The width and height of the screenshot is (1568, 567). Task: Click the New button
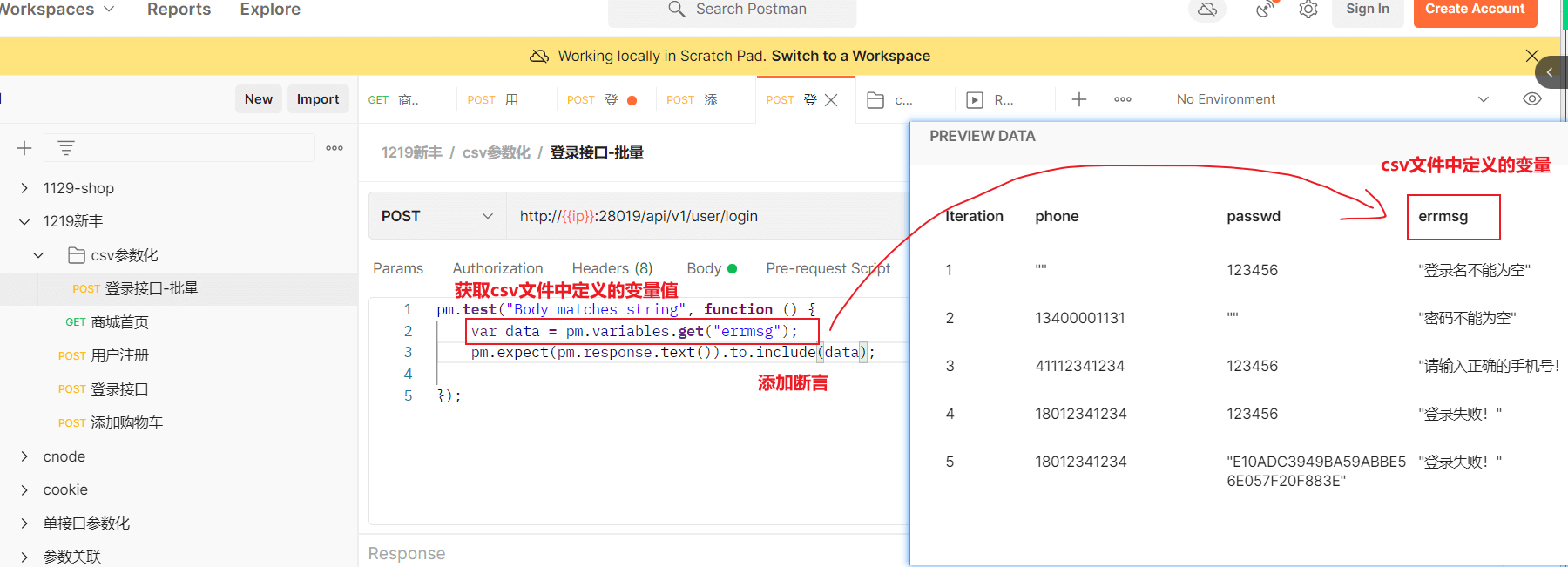[x=259, y=99]
